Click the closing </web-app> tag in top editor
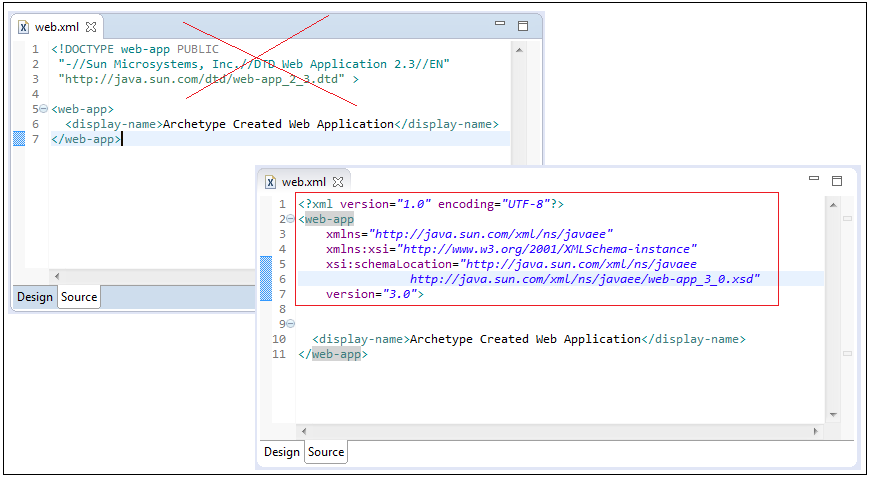870x477 pixels. coord(86,139)
